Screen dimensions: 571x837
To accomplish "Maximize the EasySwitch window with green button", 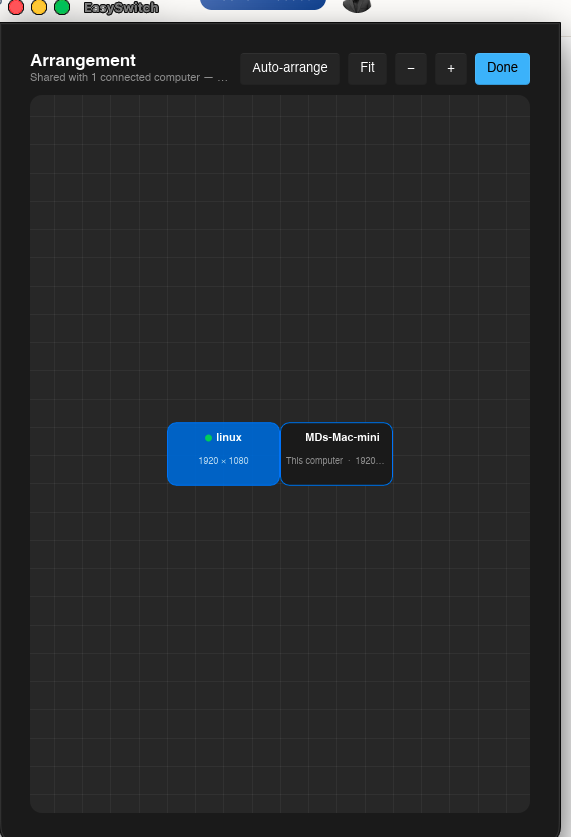I will click(x=62, y=7).
